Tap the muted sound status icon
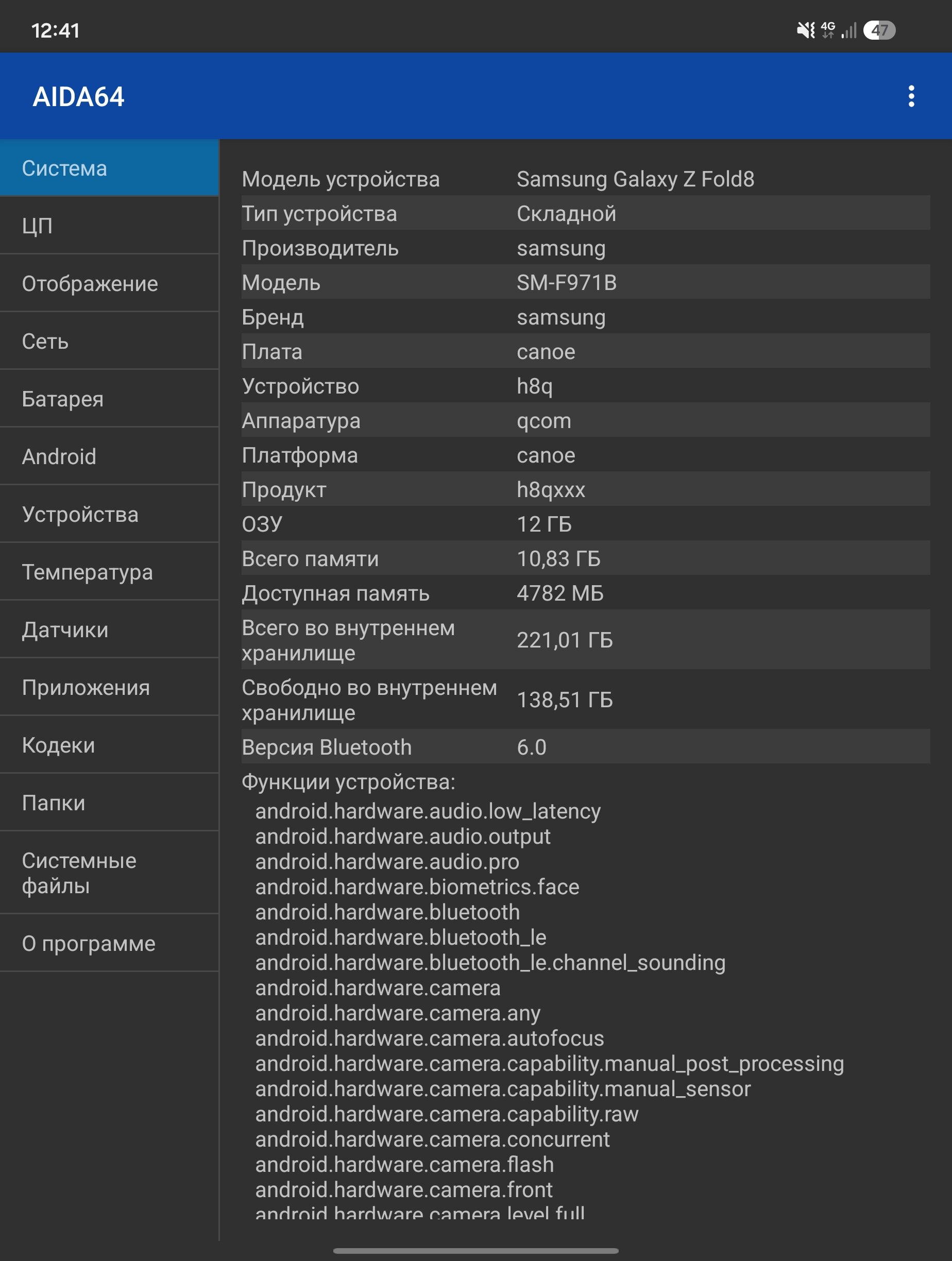The image size is (952, 1261). 806,30
